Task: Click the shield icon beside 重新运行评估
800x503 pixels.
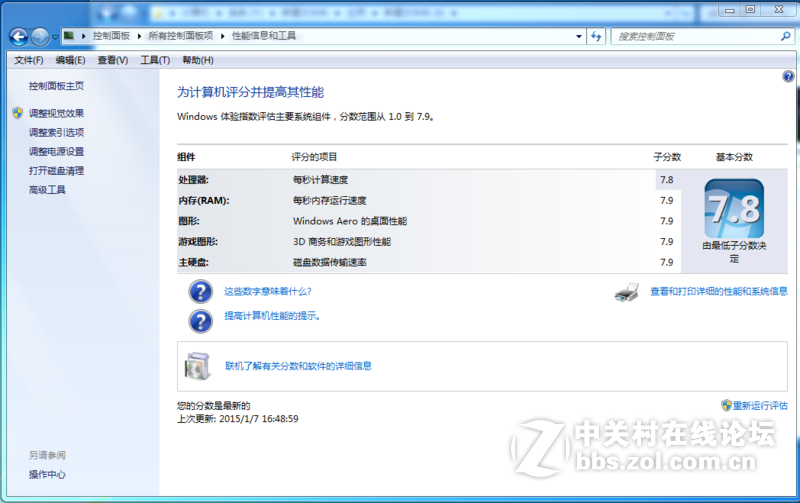Action: pos(727,406)
